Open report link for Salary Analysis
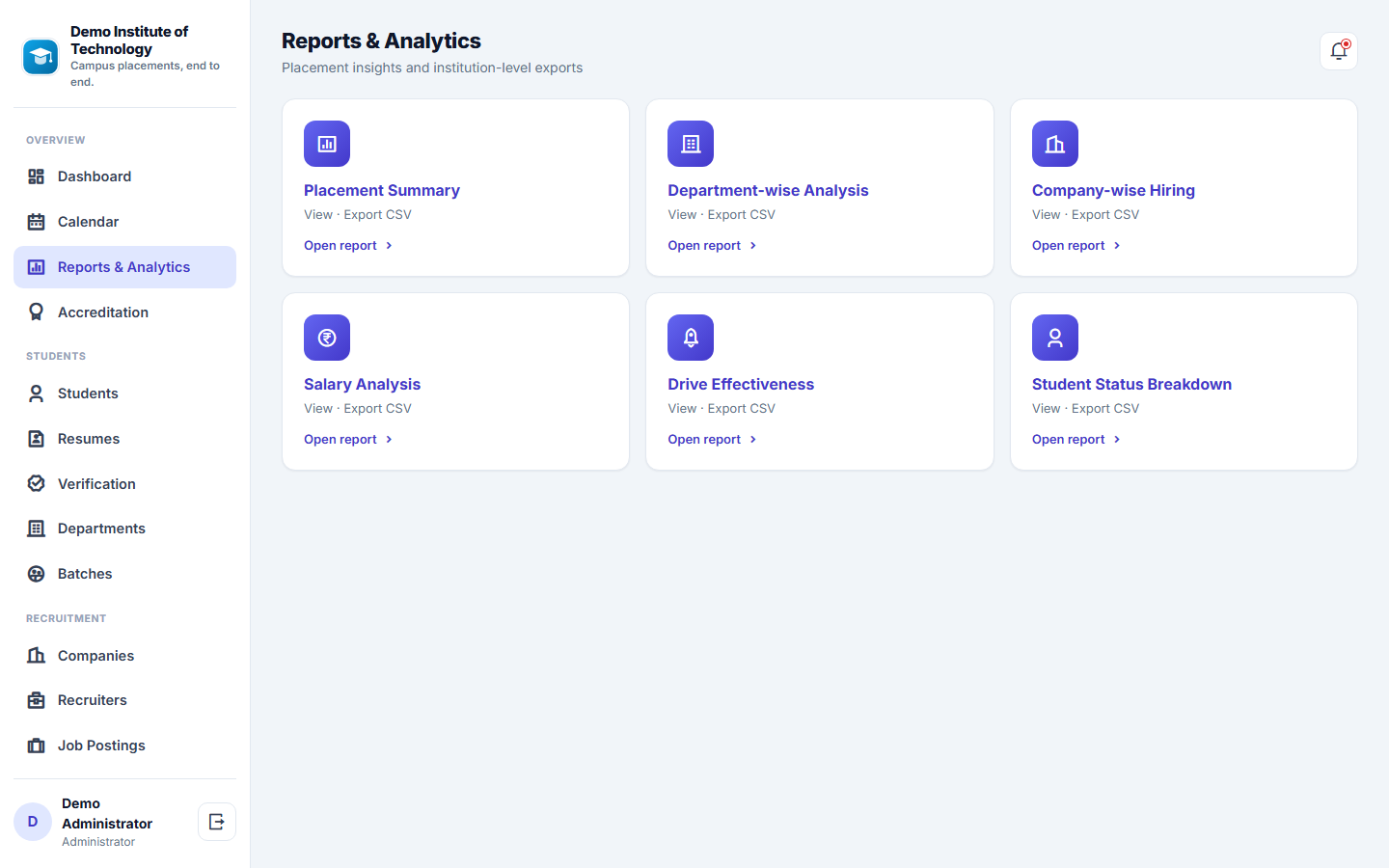The height and width of the screenshot is (868, 1389). (x=348, y=440)
